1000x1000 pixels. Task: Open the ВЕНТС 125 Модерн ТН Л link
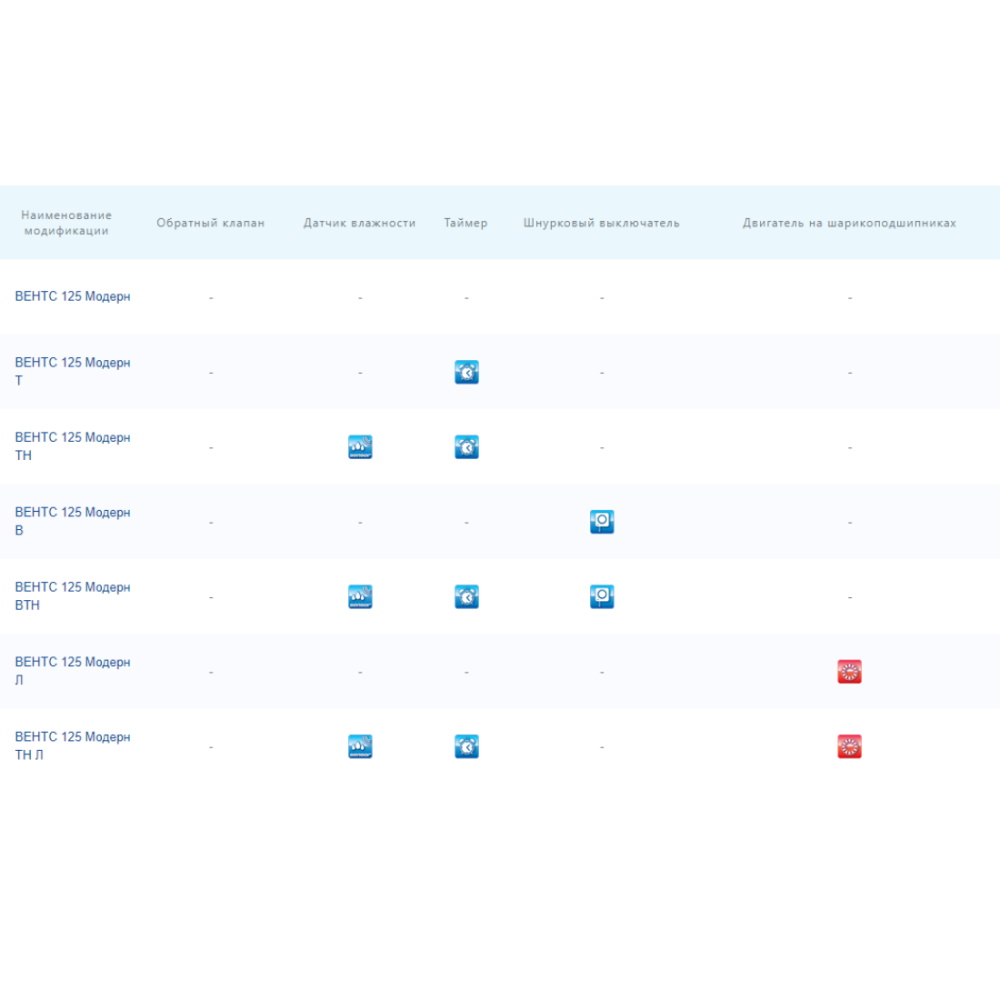coord(72,746)
